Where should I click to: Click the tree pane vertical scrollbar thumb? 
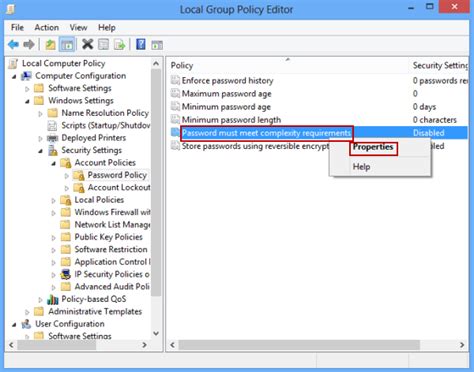tap(156, 182)
